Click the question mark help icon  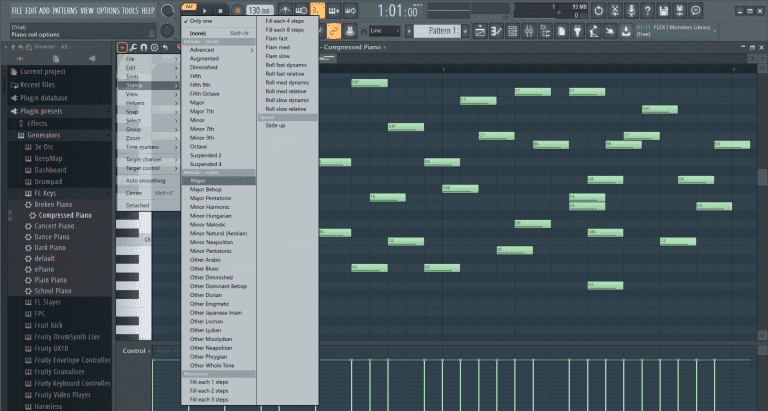[647, 10]
